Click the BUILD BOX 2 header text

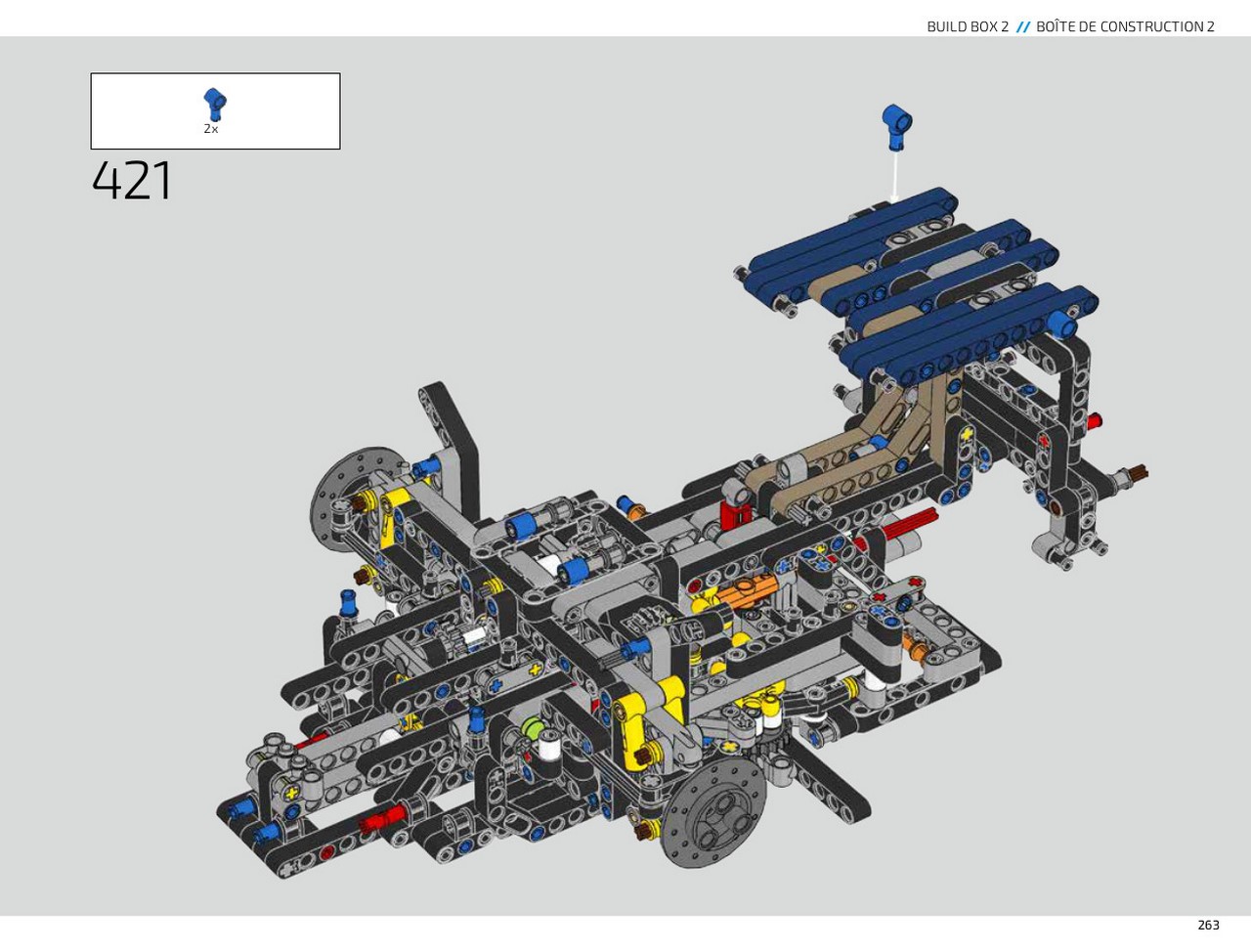[x=968, y=26]
